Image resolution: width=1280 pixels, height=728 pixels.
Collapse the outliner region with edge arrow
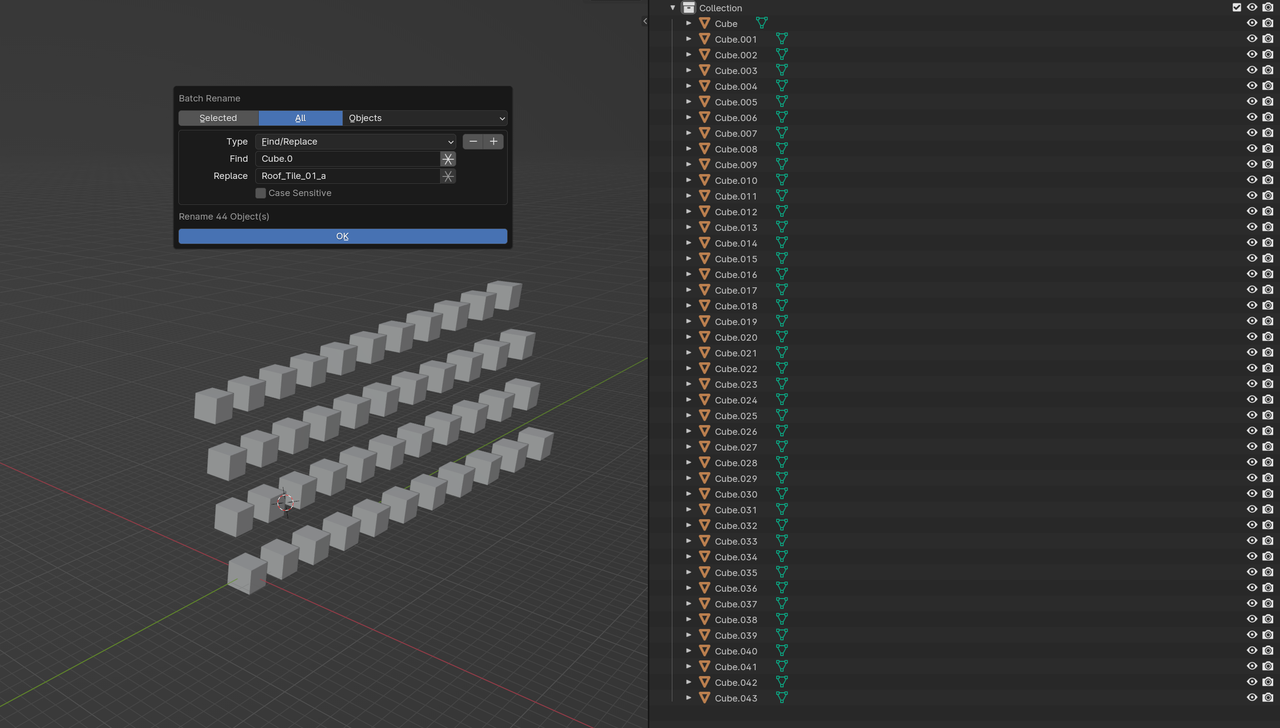coord(645,21)
